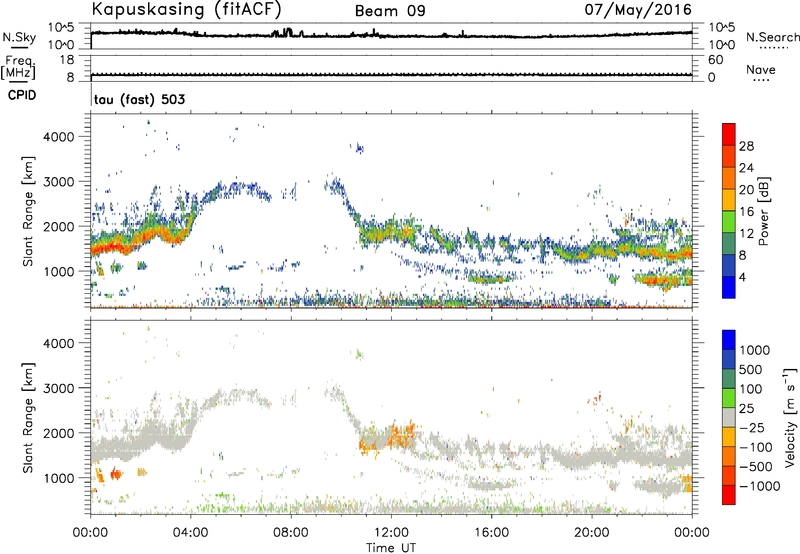The image size is (800, 554).
Task: Click the "CPID" label
Action: [22, 95]
